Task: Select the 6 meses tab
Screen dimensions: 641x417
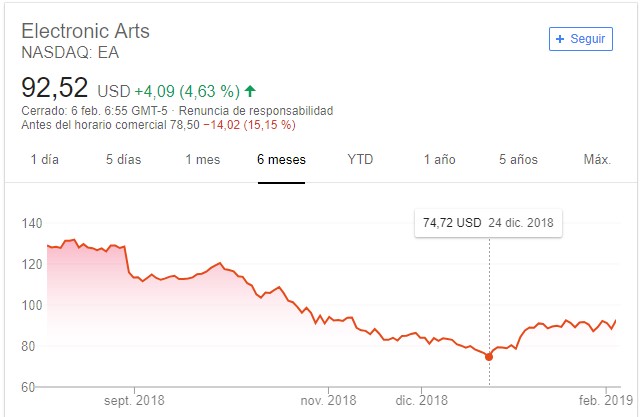Action: pyautogui.click(x=281, y=160)
